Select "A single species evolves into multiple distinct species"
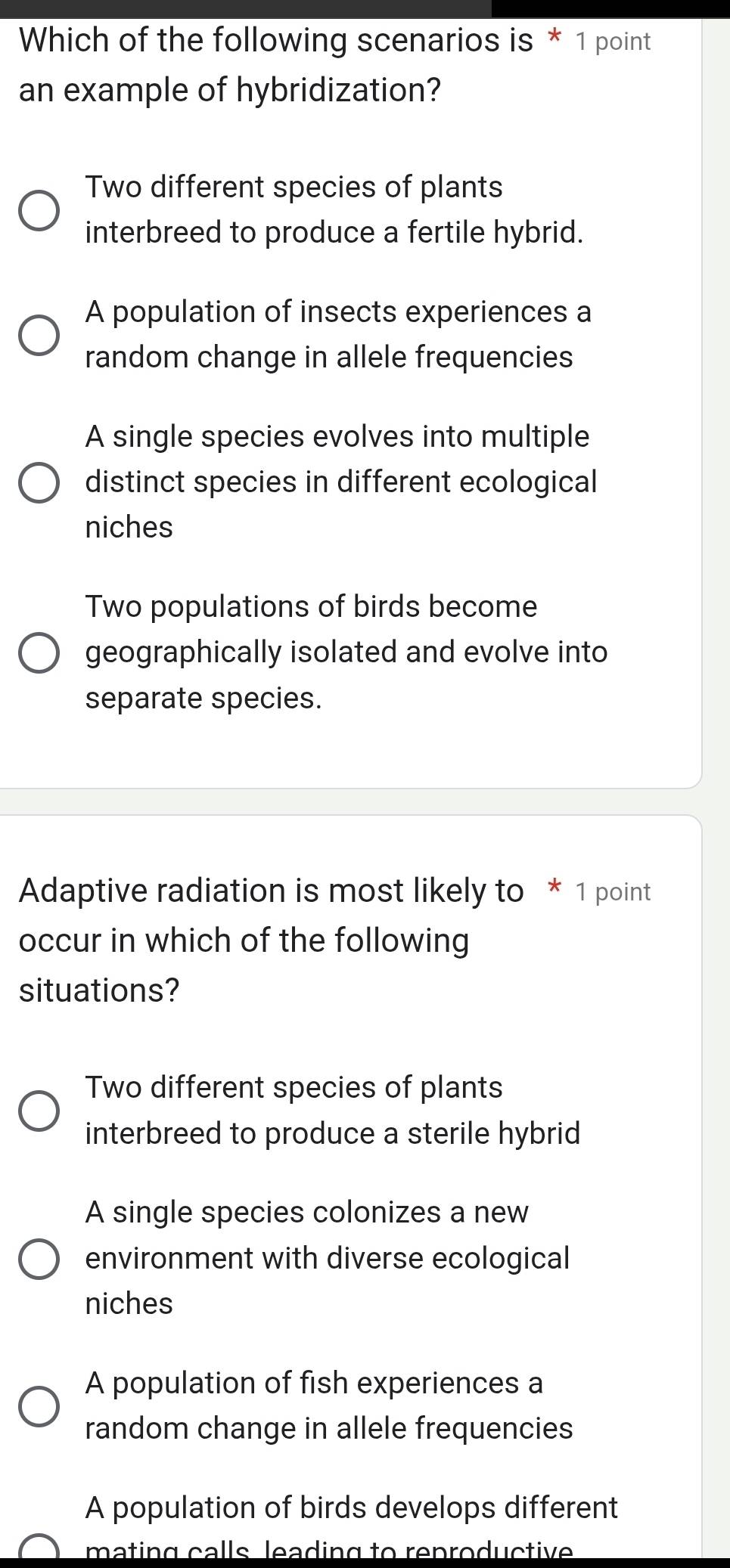 pos(39,482)
